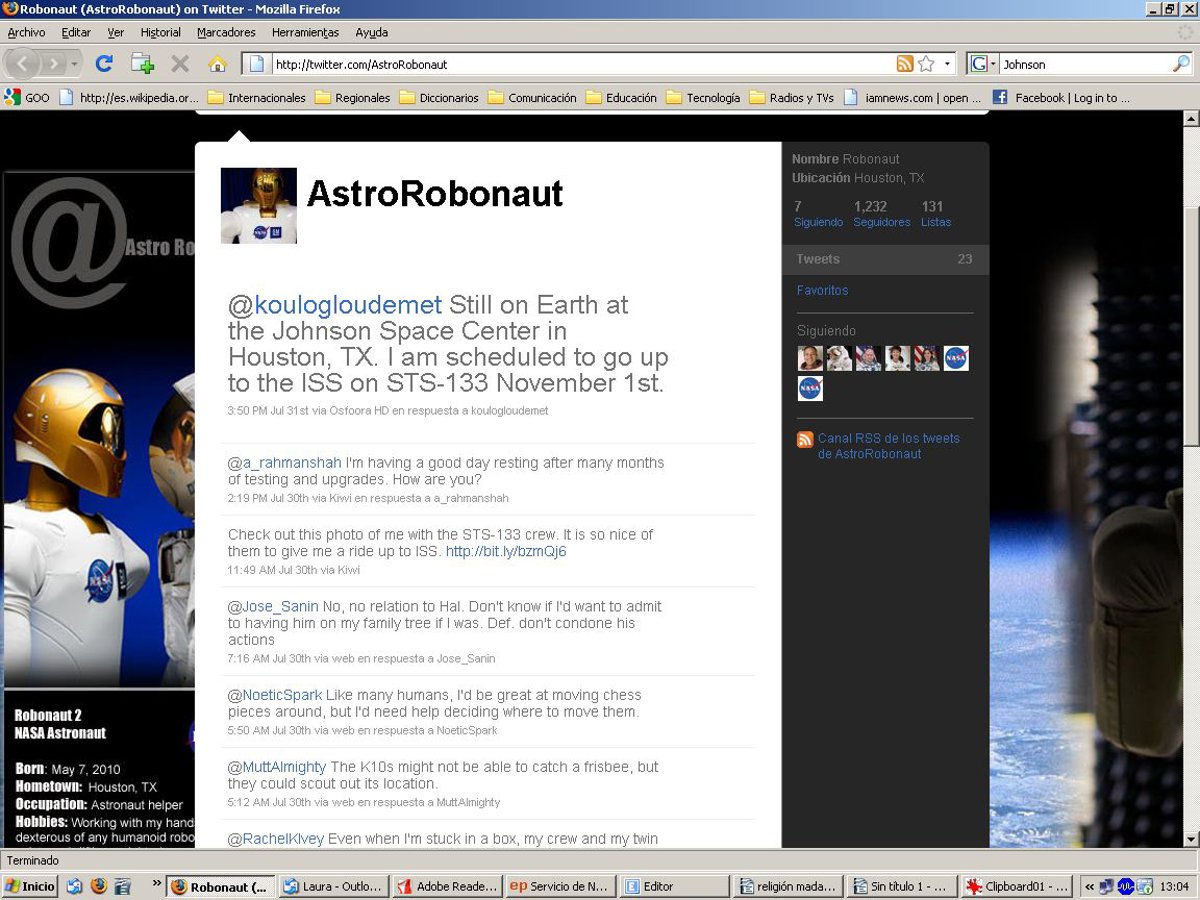Click the orange RSS icon in sidebar
Viewport: 1200px width, 900px height.
(x=805, y=440)
